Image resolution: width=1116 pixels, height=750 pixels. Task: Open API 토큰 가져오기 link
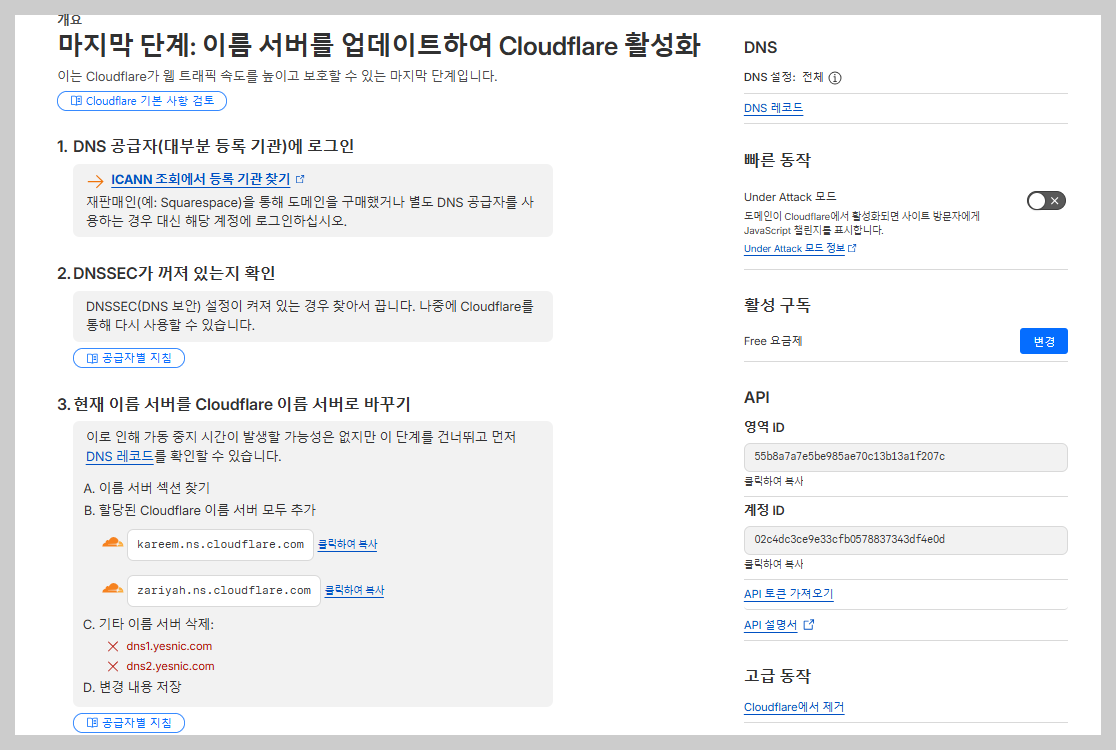click(x=789, y=593)
